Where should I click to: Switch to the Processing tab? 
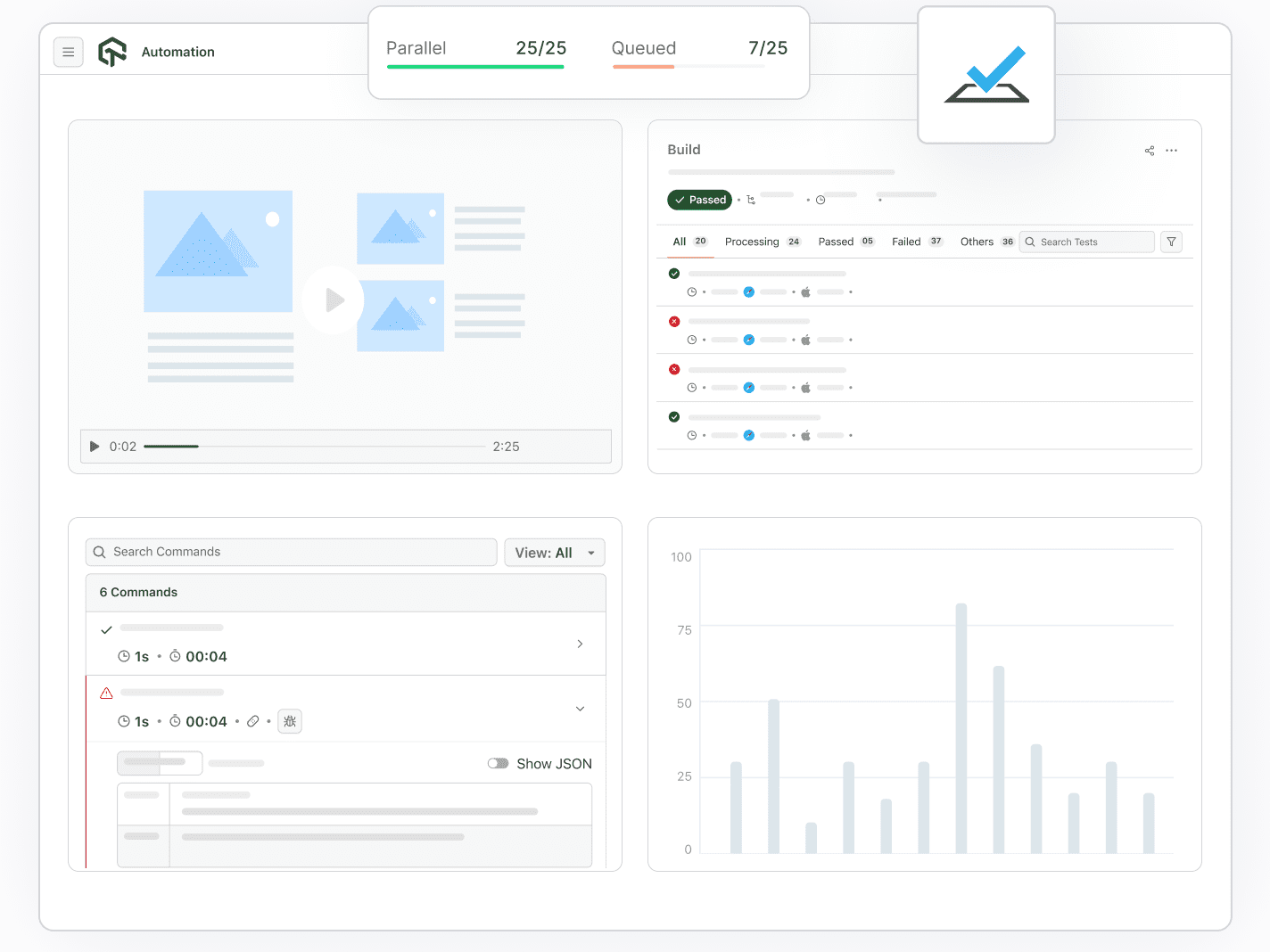752,242
